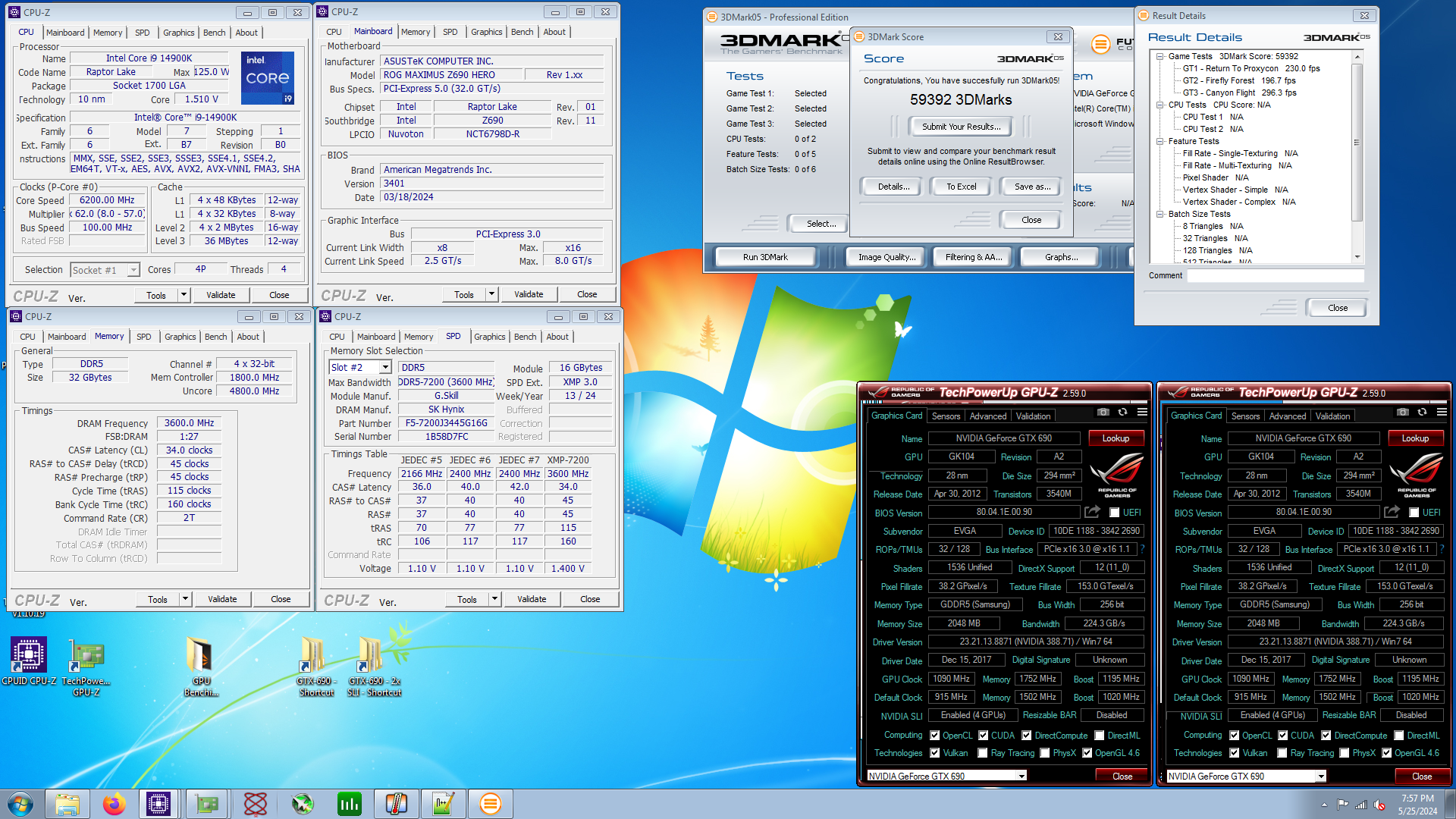1456x819 pixels.
Task: Click BIOS export arrow in right GPU-Z
Action: point(1392,512)
